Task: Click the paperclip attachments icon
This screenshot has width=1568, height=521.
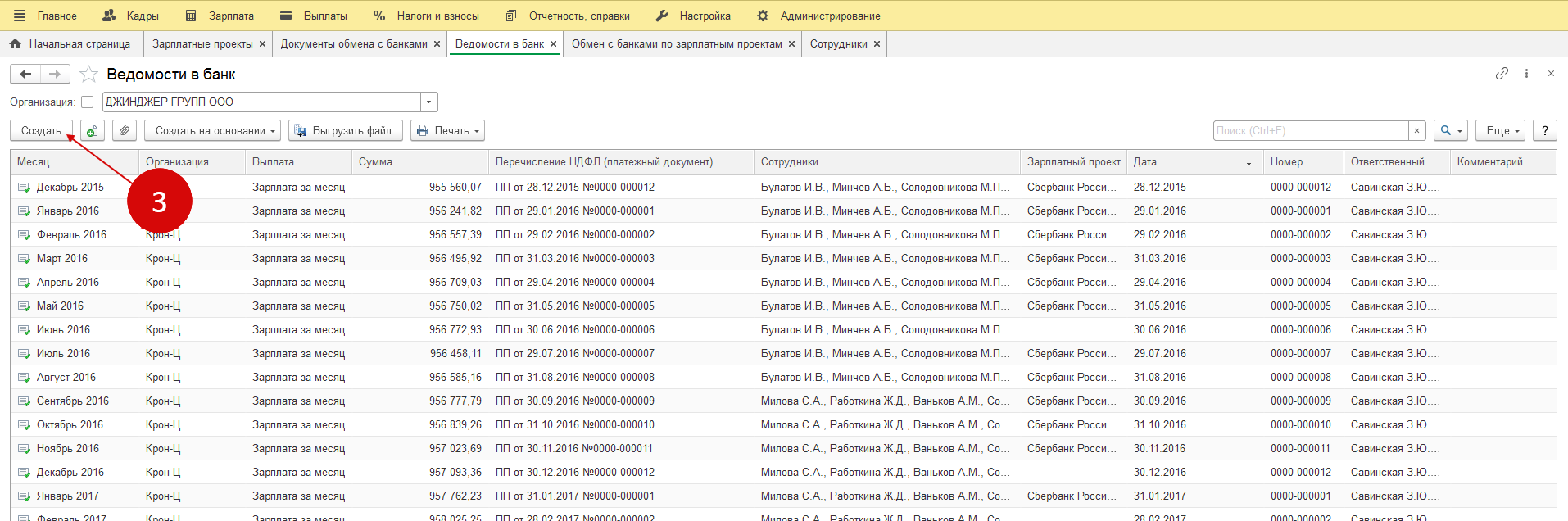Action: 125,131
